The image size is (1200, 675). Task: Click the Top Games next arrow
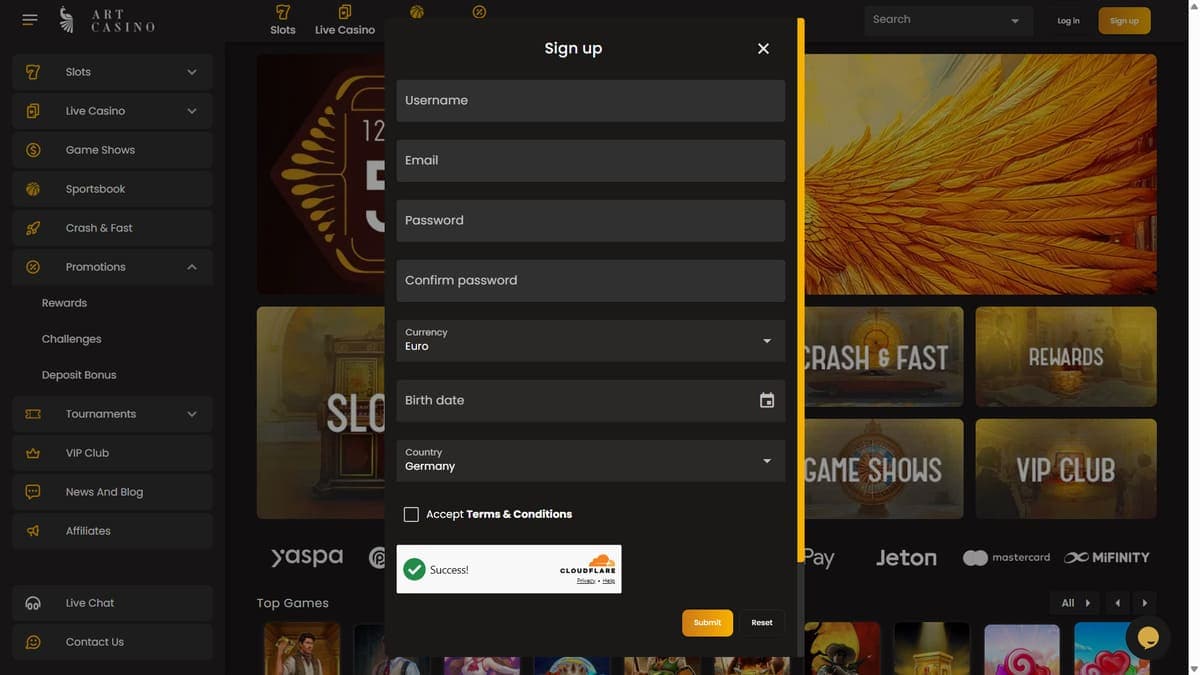[x=1145, y=603]
